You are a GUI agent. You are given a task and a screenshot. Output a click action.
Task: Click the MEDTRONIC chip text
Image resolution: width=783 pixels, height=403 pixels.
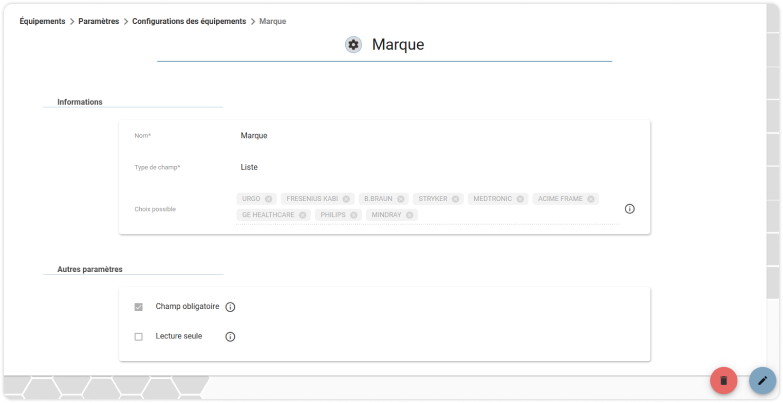tap(493, 199)
